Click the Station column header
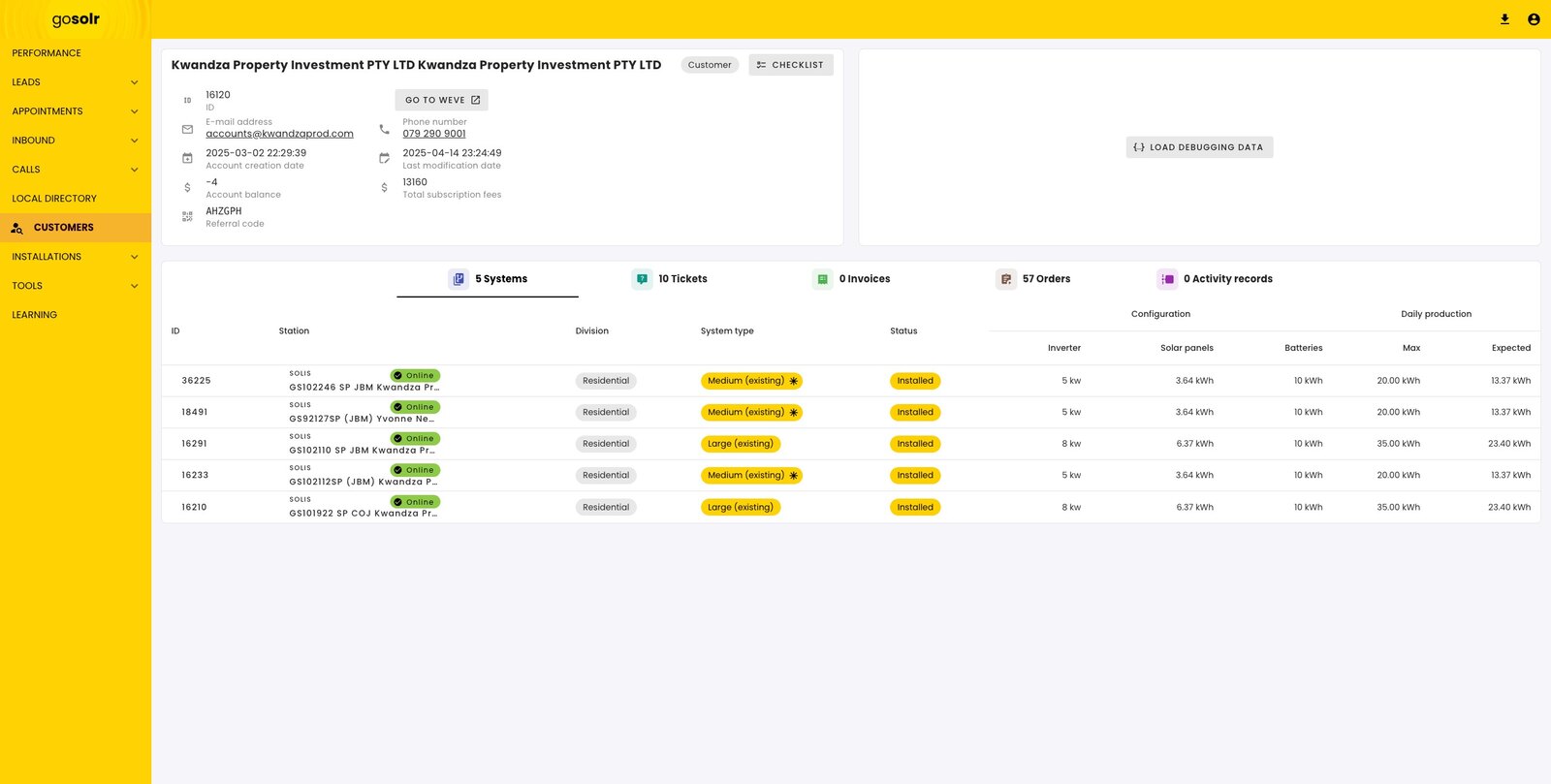 click(294, 331)
